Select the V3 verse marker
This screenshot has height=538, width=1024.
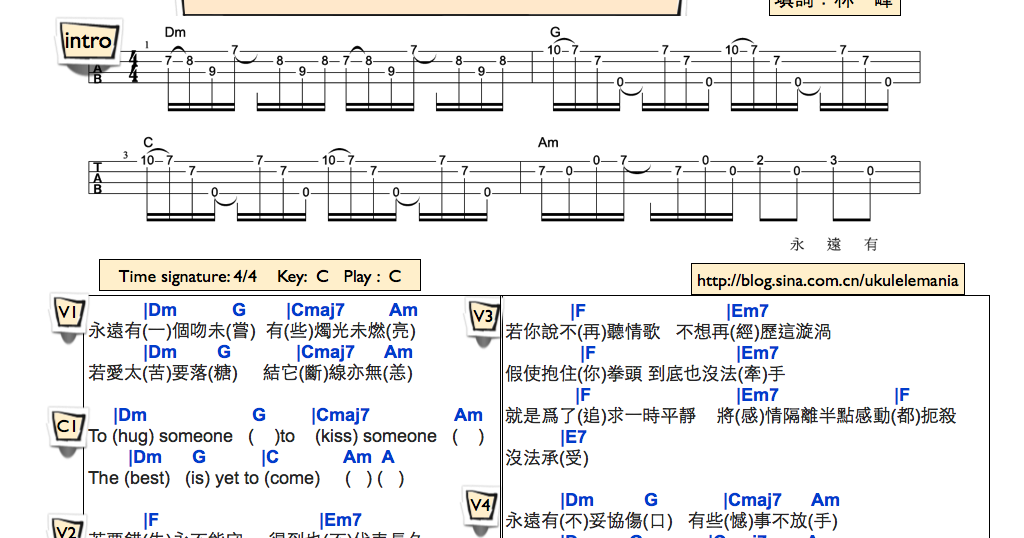483,319
